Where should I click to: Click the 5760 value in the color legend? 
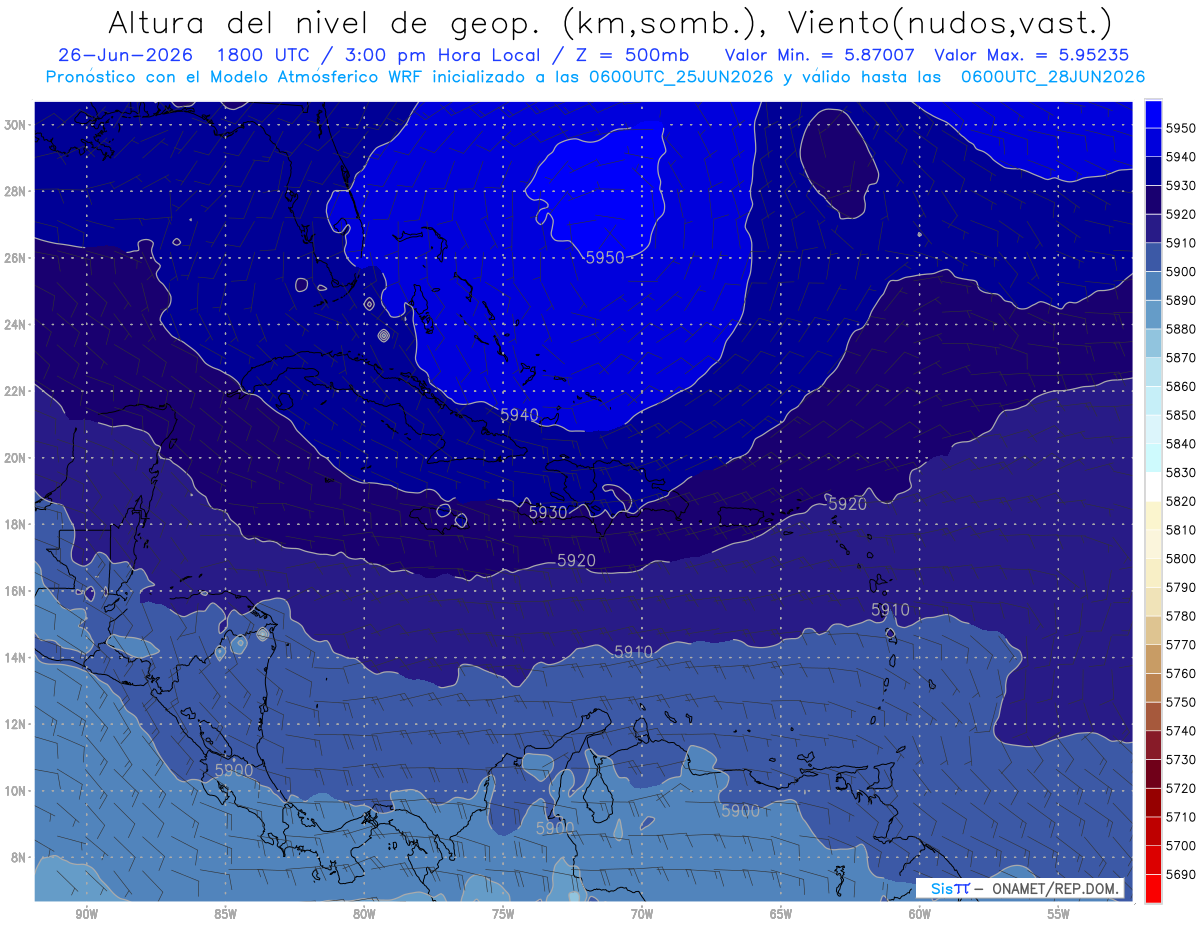[x=1181, y=673]
